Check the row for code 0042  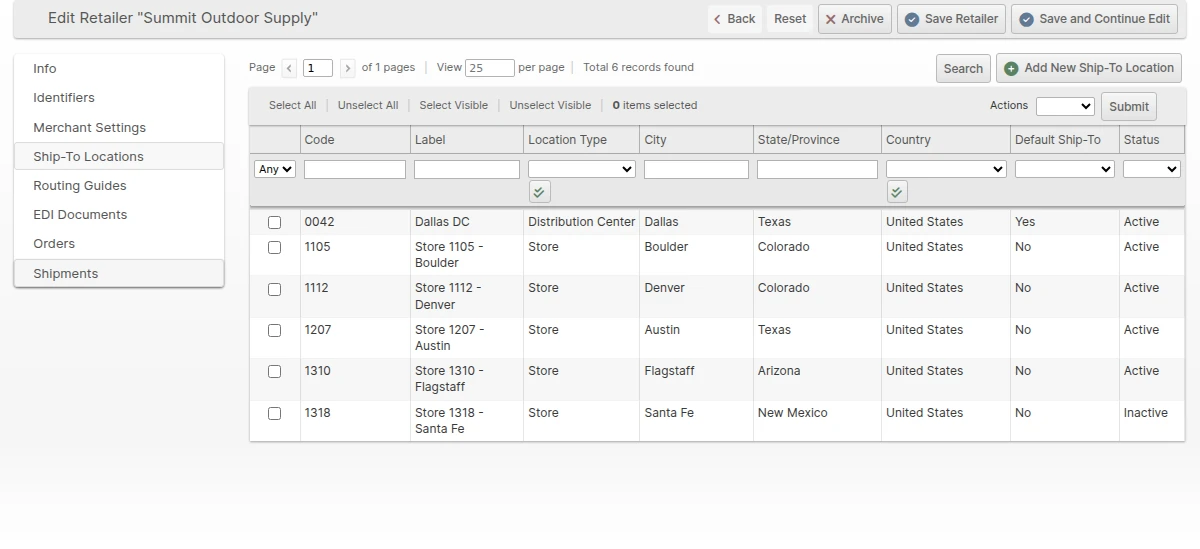pos(275,222)
